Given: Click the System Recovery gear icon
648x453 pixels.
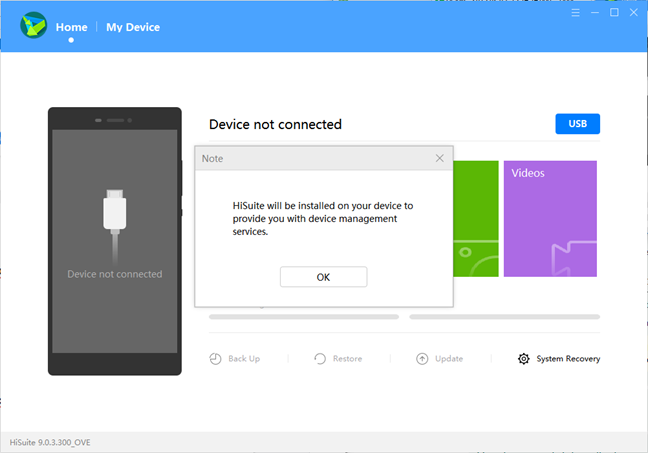Looking at the screenshot, I should pyautogui.click(x=524, y=359).
